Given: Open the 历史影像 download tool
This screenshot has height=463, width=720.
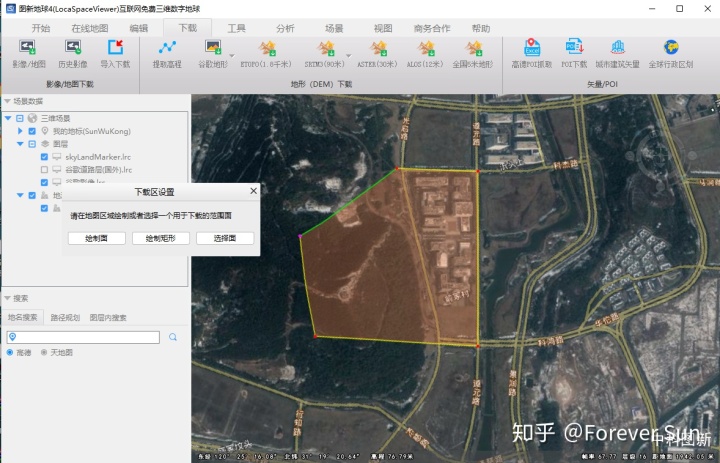Looking at the screenshot, I should [x=73, y=54].
